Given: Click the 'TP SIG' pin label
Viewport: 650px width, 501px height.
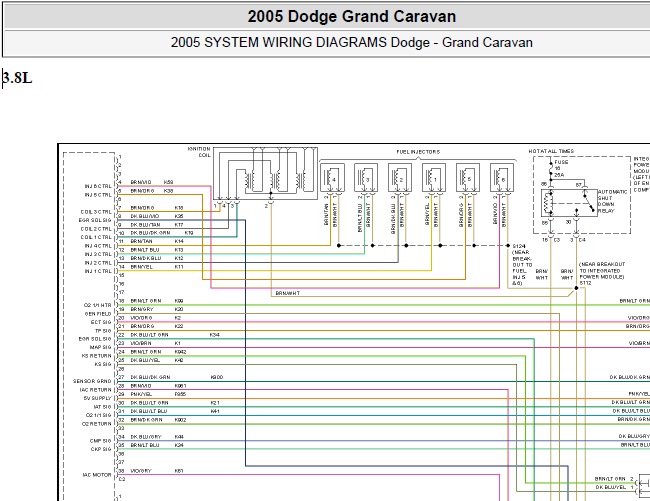Looking at the screenshot, I should [x=103, y=331].
